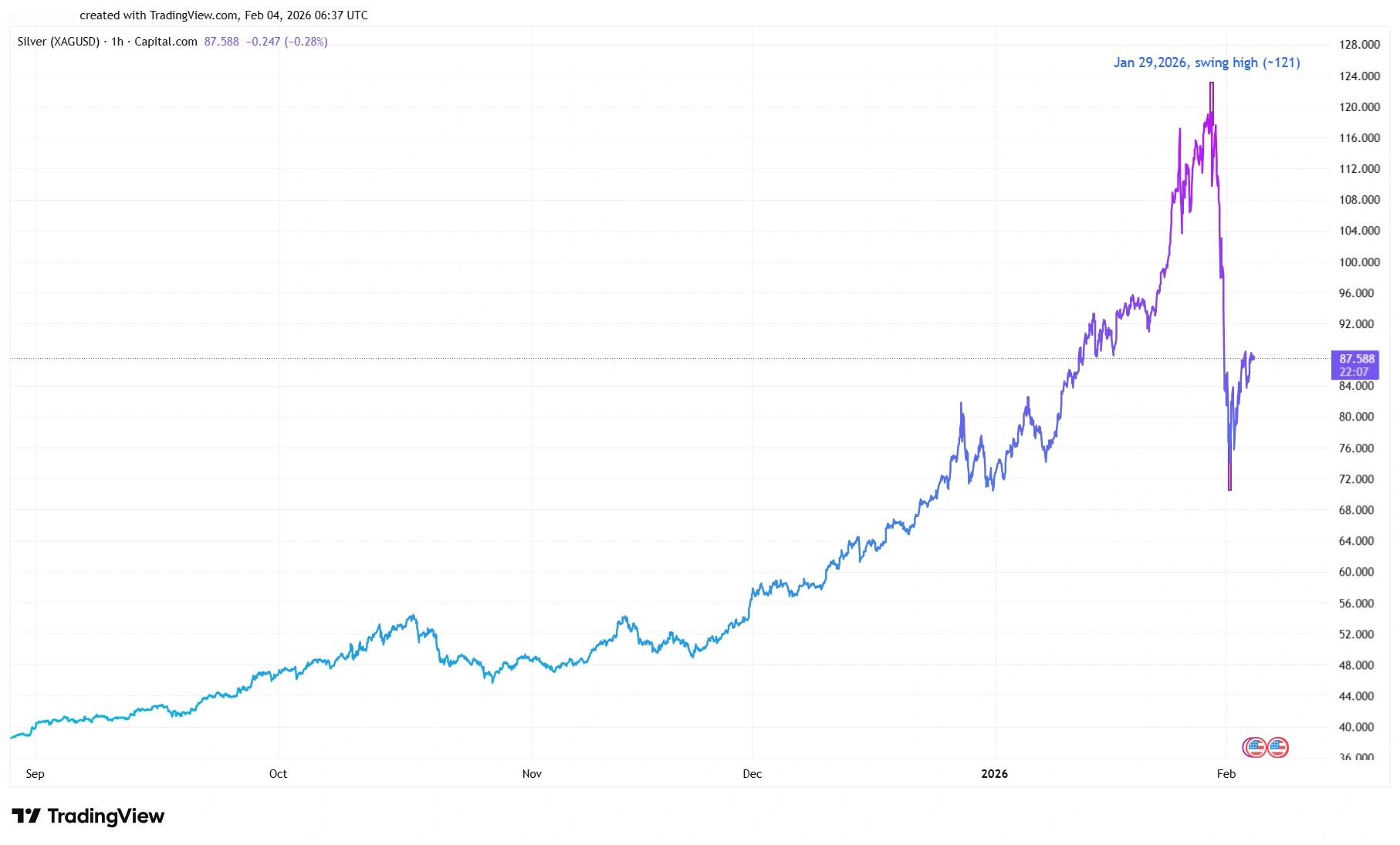Open the right US flag economic event
Viewport: 1400px width, 845px height.
pyautogui.click(x=1277, y=747)
